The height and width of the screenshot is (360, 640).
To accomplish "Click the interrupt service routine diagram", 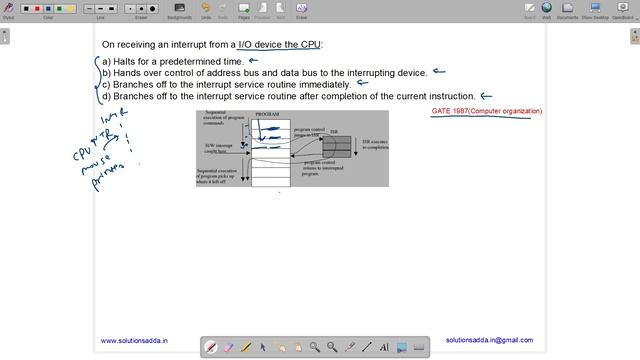I will (x=292, y=149).
